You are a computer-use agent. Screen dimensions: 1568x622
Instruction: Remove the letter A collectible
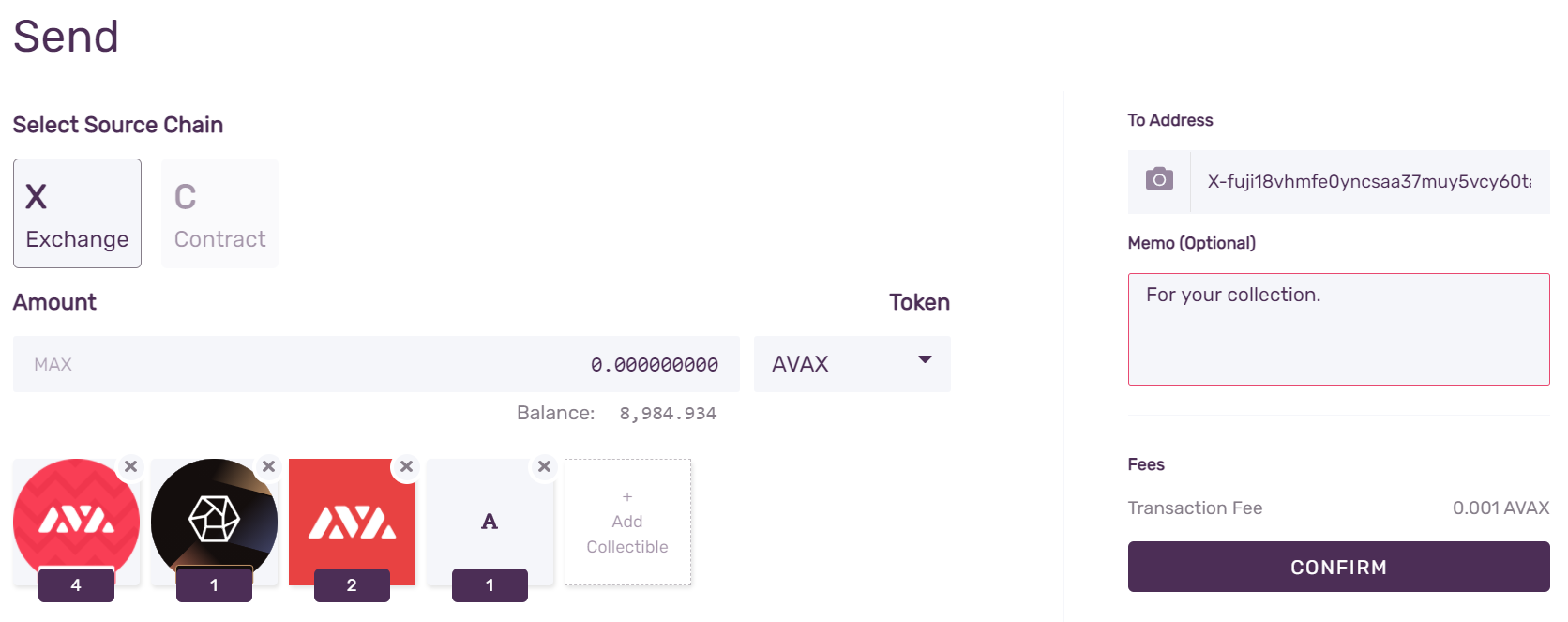pyautogui.click(x=544, y=466)
